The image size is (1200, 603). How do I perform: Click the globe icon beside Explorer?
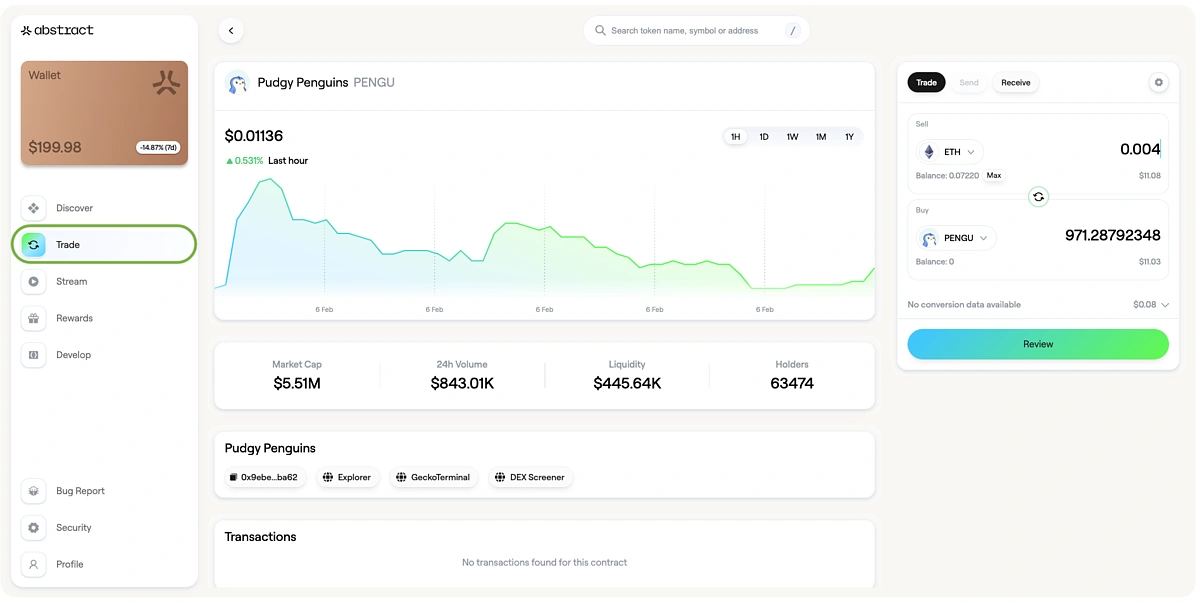tap(327, 478)
